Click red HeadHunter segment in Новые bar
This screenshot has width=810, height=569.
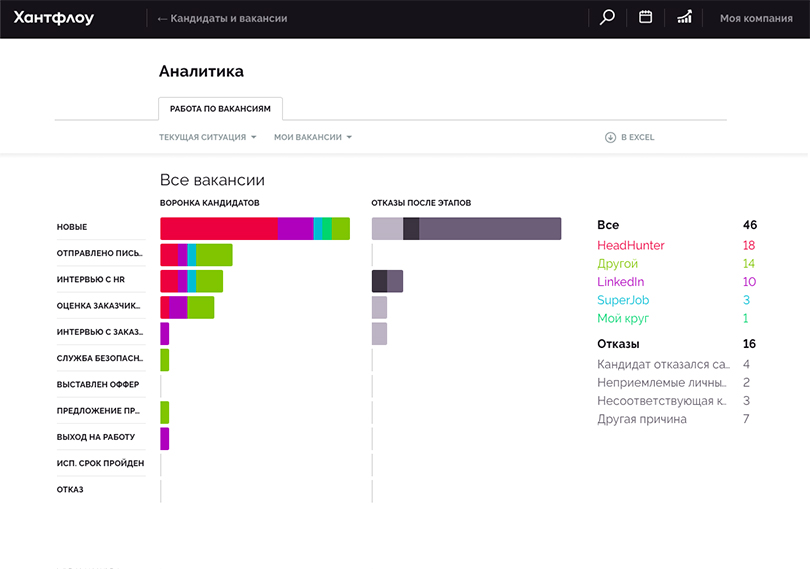pyautogui.click(x=218, y=228)
